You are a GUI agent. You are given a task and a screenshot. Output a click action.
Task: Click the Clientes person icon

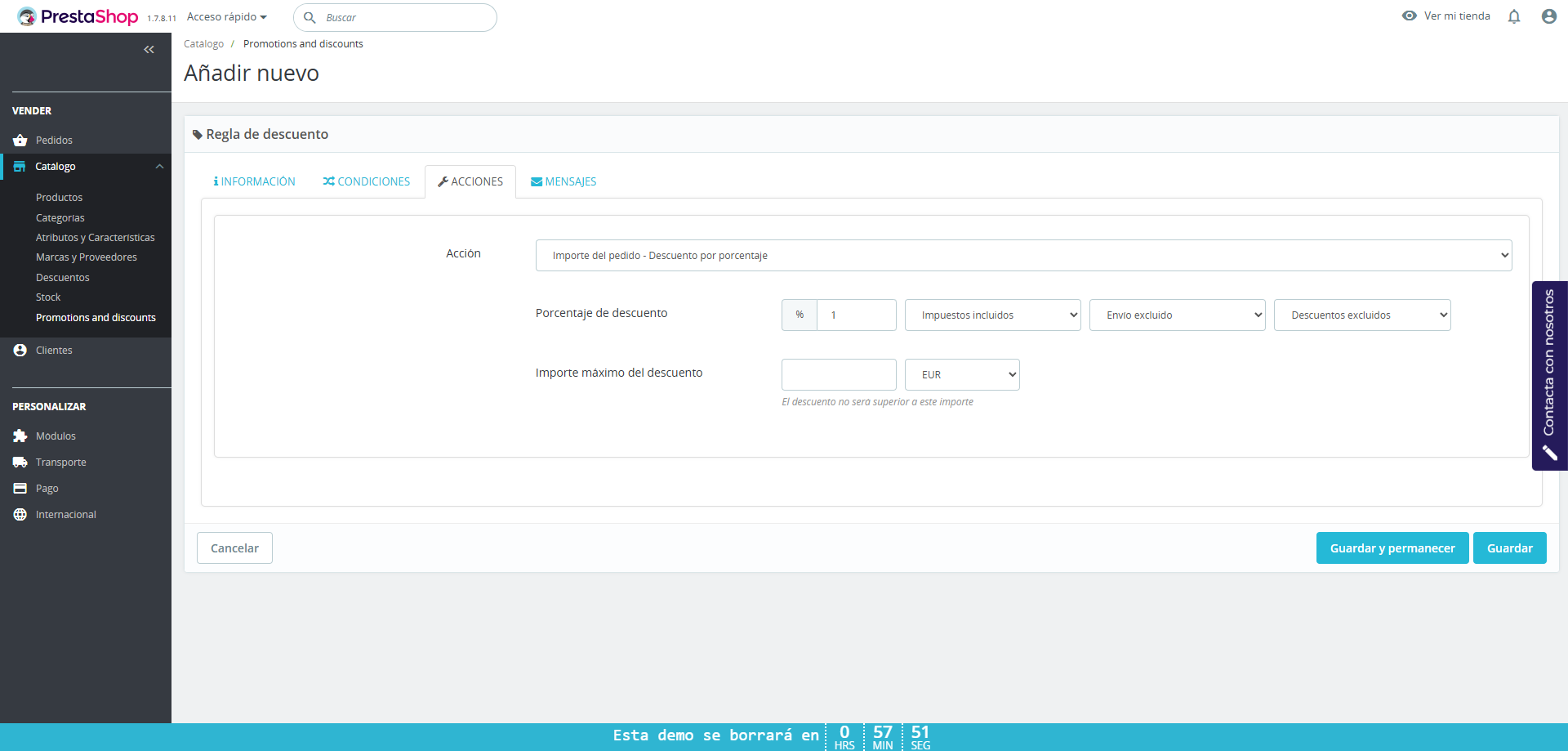coord(20,350)
